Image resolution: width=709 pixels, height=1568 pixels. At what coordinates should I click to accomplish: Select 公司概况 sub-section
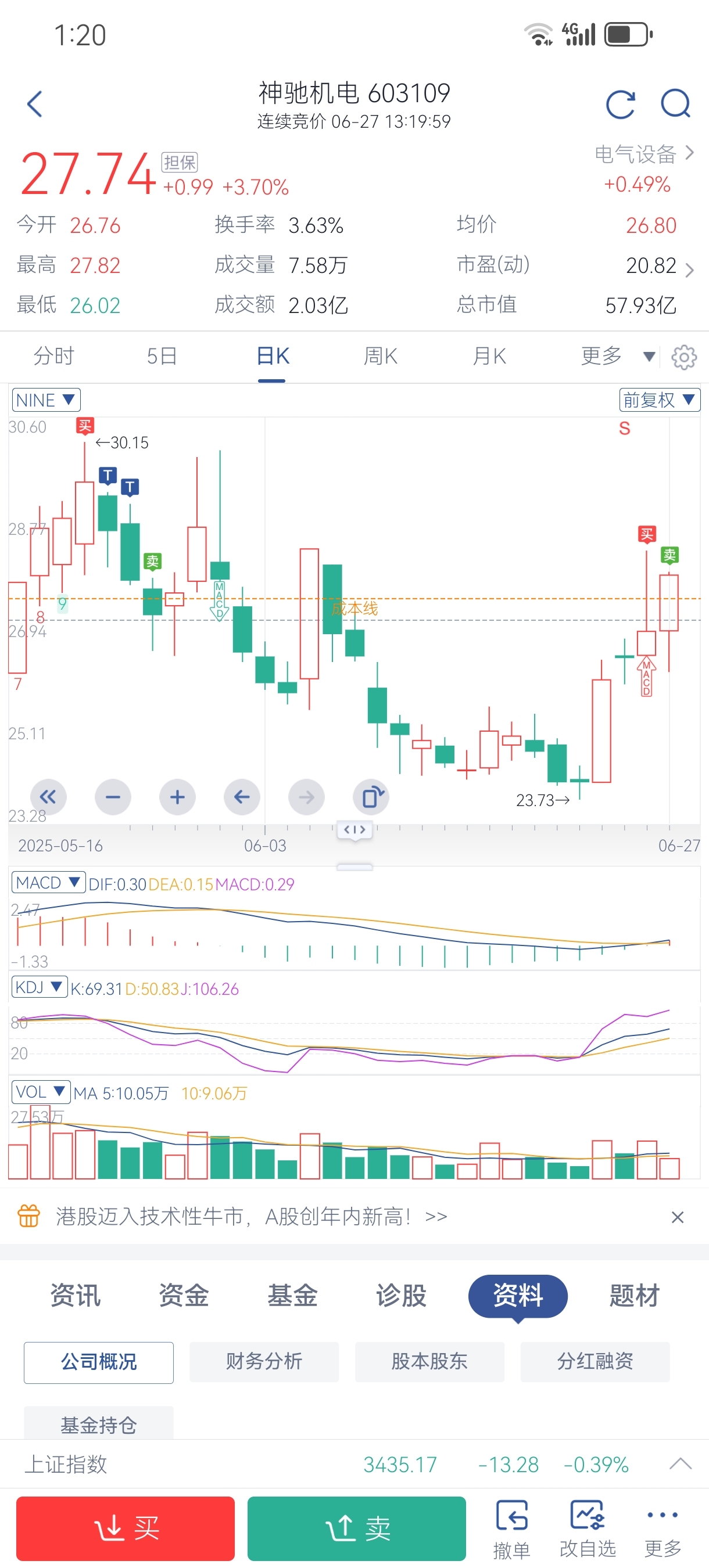point(99,1362)
